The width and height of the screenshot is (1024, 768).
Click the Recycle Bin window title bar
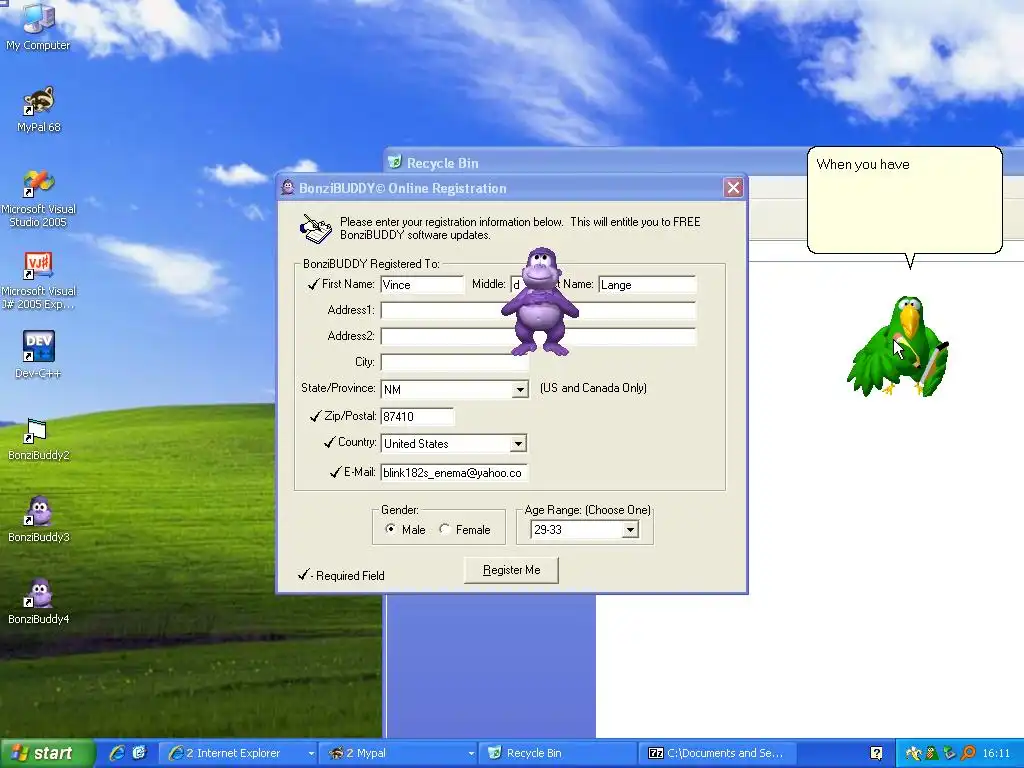point(703,162)
